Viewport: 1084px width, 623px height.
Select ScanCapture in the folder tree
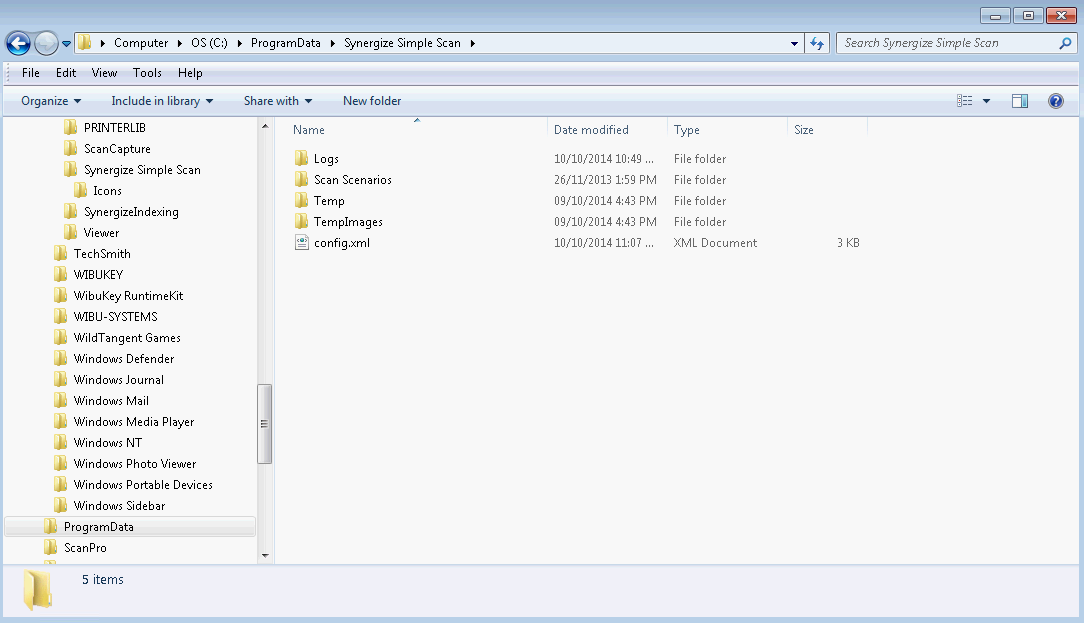(x=117, y=149)
